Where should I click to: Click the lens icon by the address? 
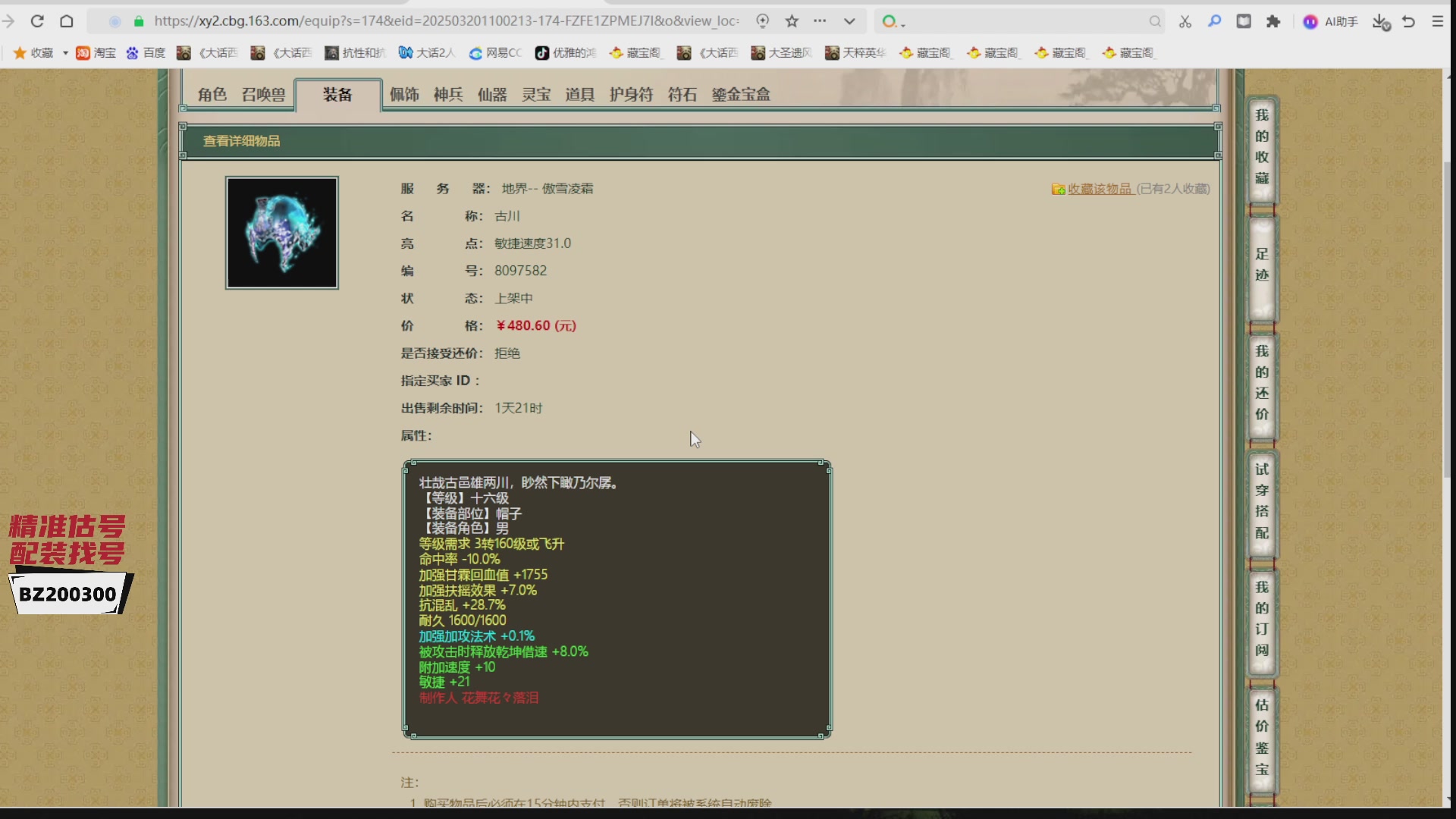pos(763,21)
